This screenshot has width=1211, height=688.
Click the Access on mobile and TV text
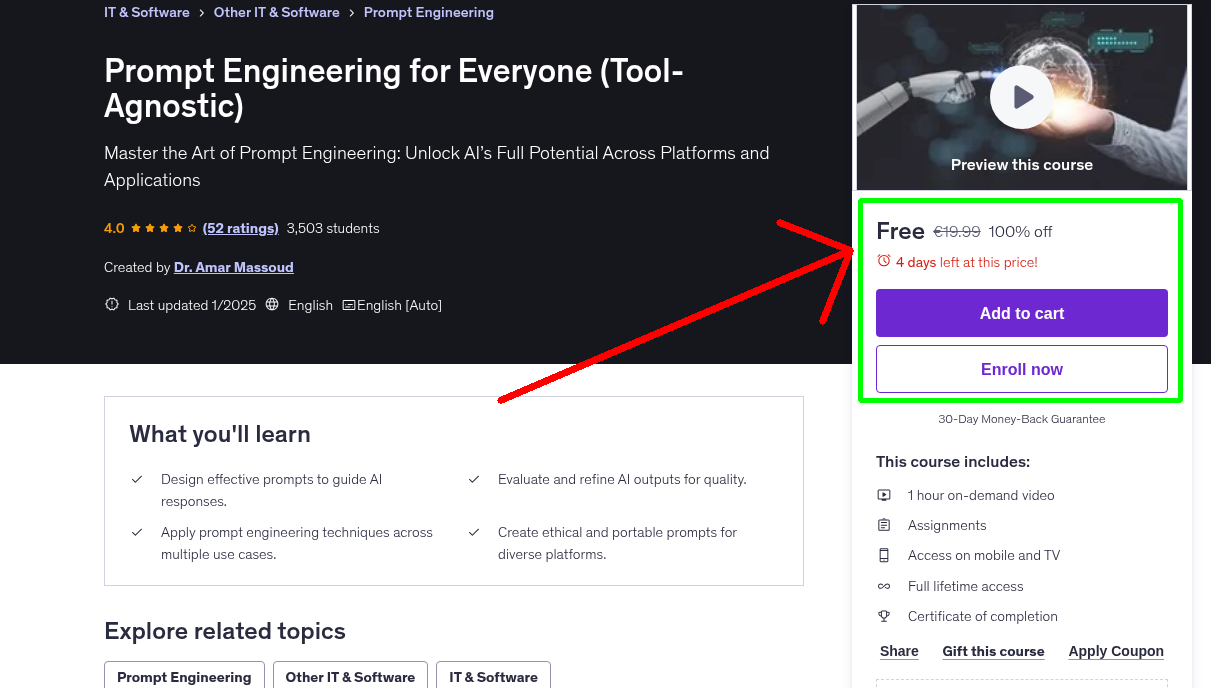984,555
